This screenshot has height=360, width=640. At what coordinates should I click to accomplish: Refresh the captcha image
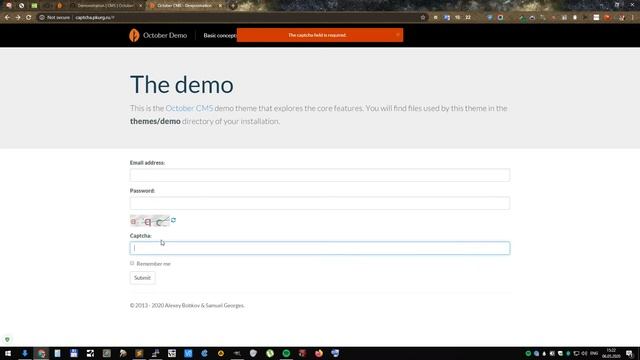[x=173, y=220]
